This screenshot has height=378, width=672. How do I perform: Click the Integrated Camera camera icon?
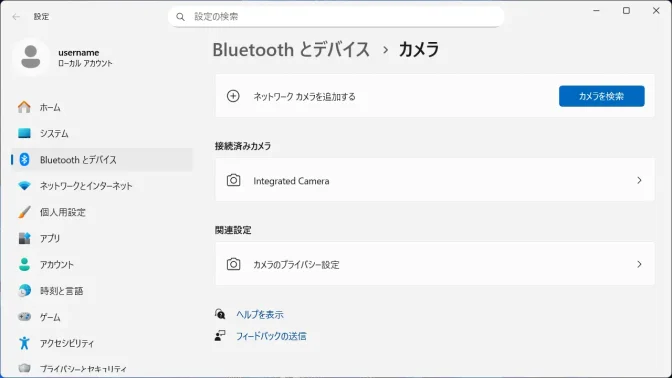tap(233, 180)
